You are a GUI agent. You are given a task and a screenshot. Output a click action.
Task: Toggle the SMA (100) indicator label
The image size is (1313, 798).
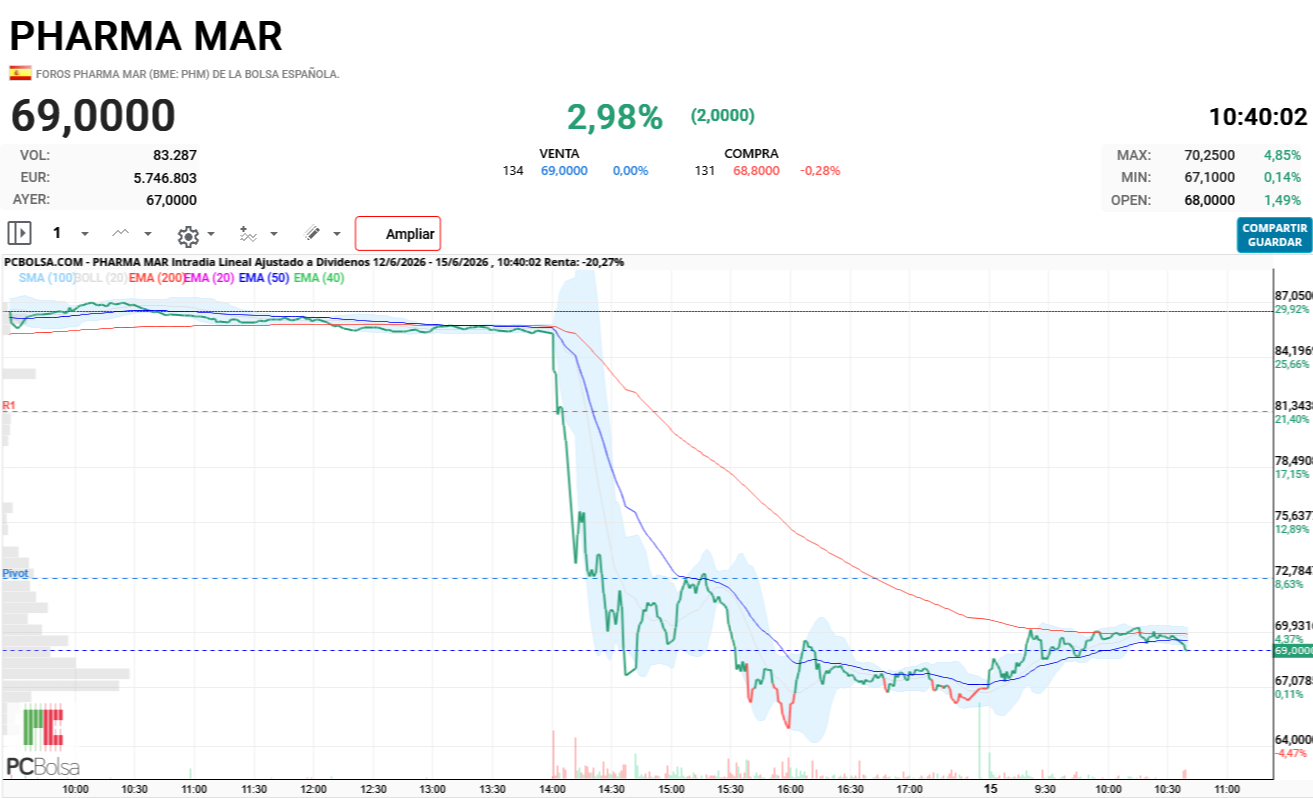click(47, 278)
